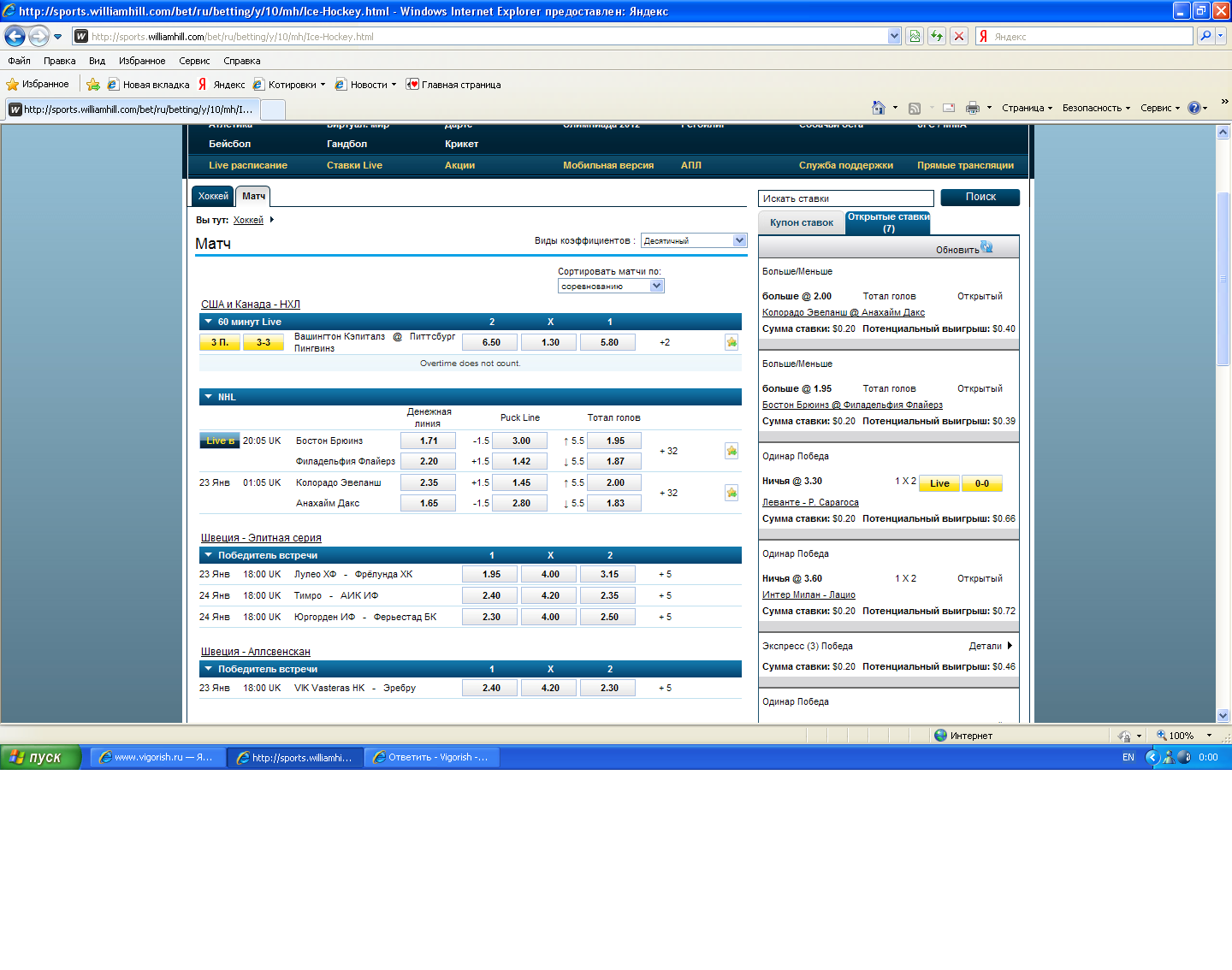Open the Compatibility View icon in address bar
This screenshot has height=970, width=1232.
tap(915, 36)
